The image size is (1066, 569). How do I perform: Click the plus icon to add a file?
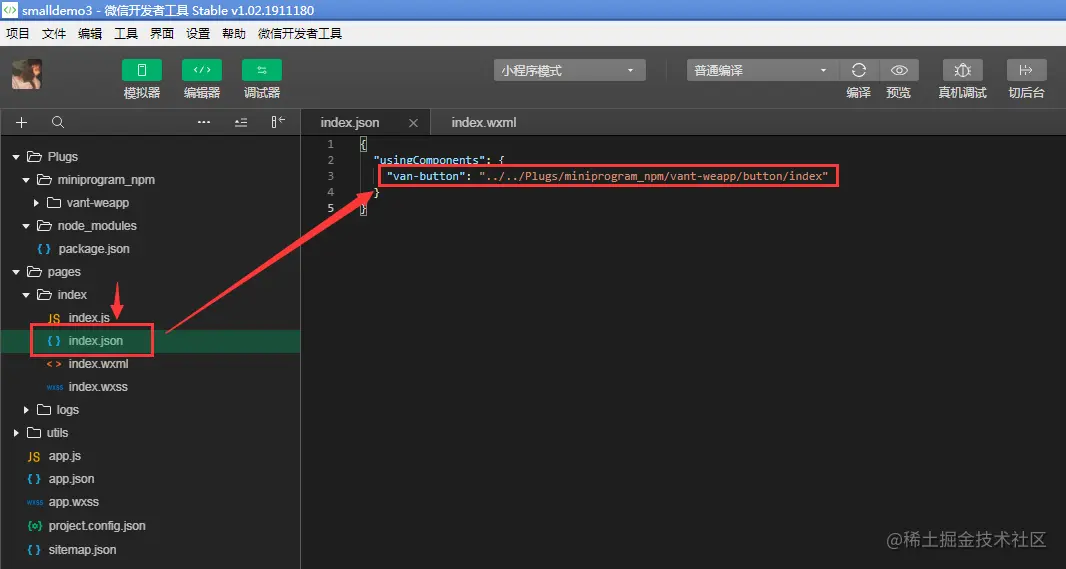click(x=22, y=122)
